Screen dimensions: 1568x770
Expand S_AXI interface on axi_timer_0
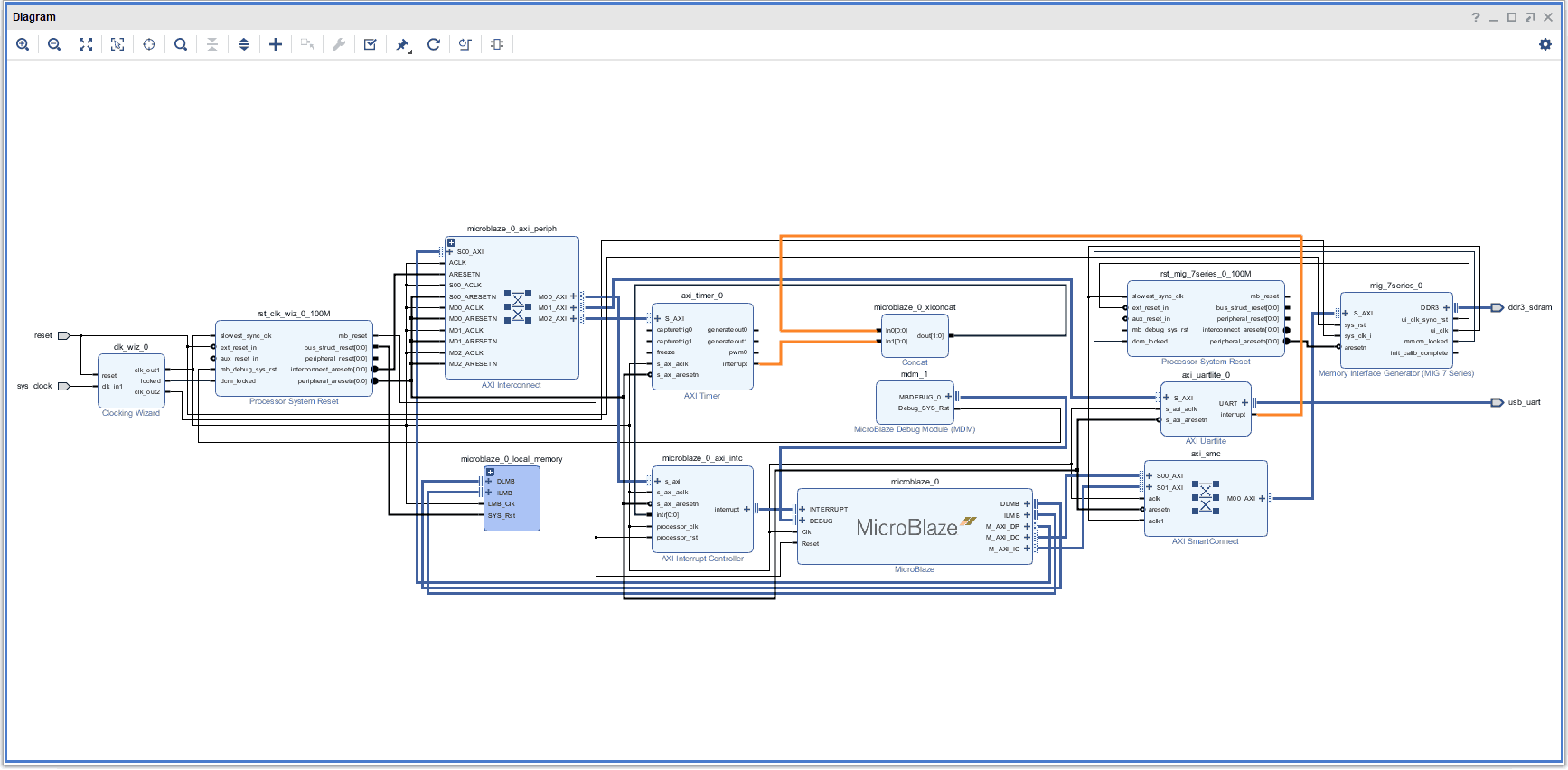pyautogui.click(x=657, y=318)
